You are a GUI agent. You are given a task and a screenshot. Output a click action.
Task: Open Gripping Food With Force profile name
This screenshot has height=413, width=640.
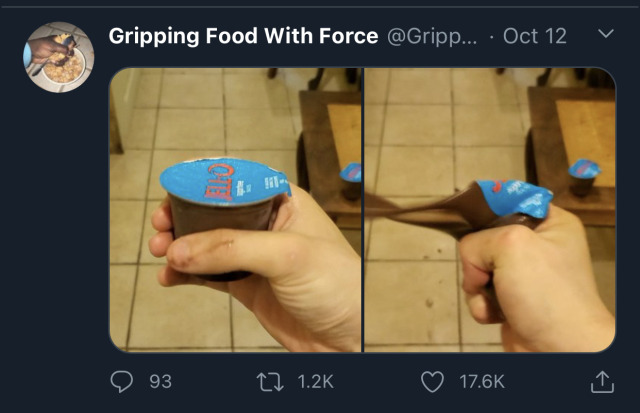pyautogui.click(x=243, y=36)
